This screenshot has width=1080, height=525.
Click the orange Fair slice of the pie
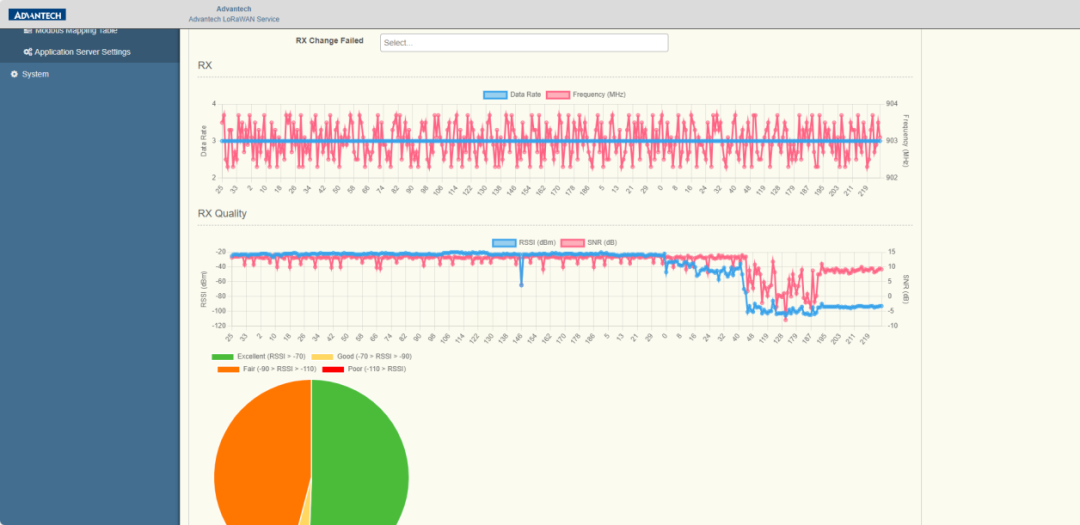tap(262, 455)
